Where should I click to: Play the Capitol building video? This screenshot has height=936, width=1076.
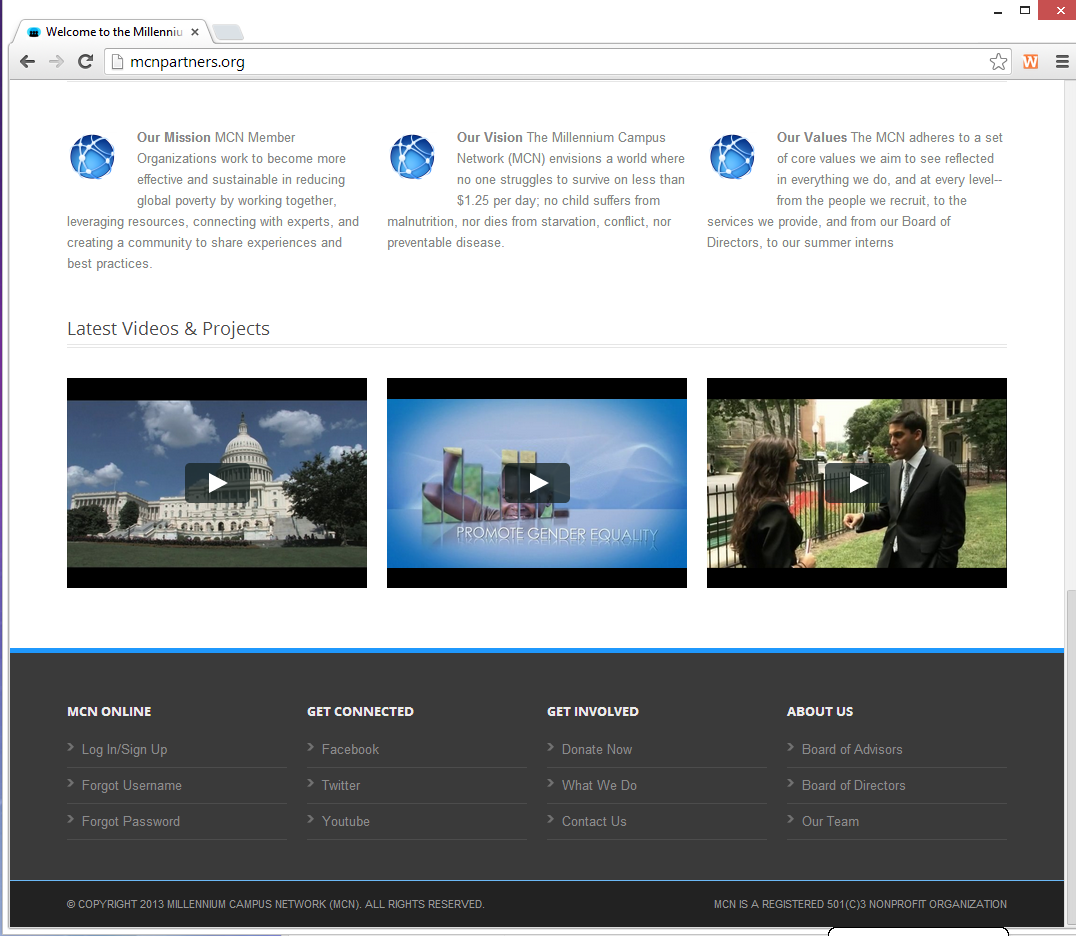click(x=217, y=483)
